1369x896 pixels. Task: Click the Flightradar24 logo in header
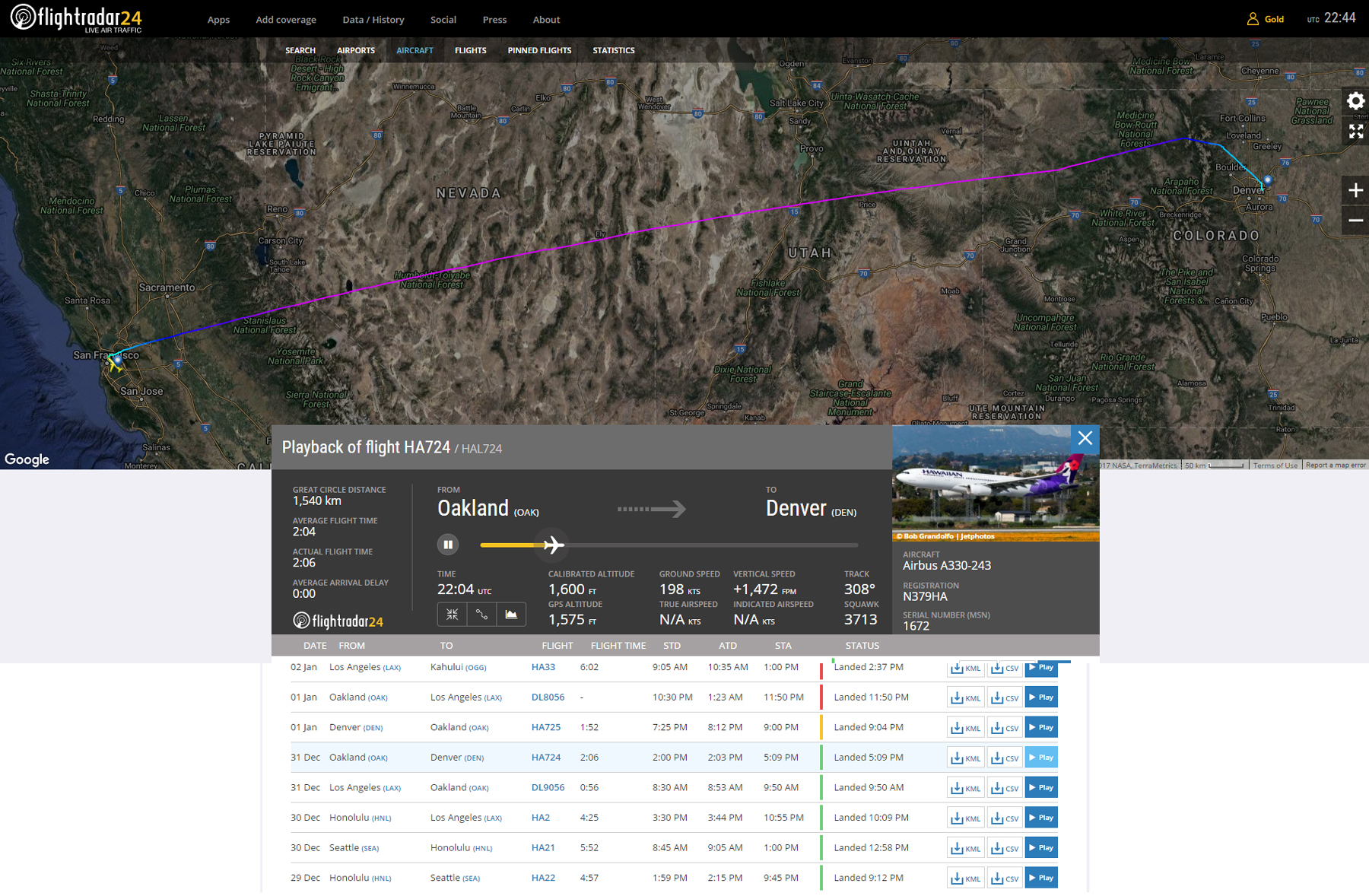pyautogui.click(x=76, y=18)
